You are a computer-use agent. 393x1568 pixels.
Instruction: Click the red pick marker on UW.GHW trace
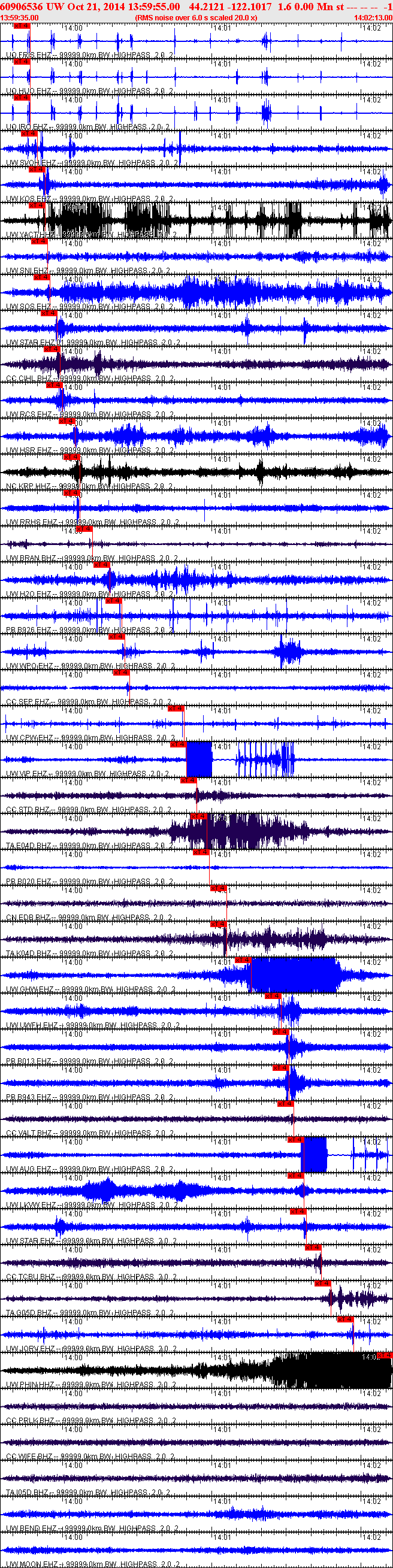(x=243, y=959)
